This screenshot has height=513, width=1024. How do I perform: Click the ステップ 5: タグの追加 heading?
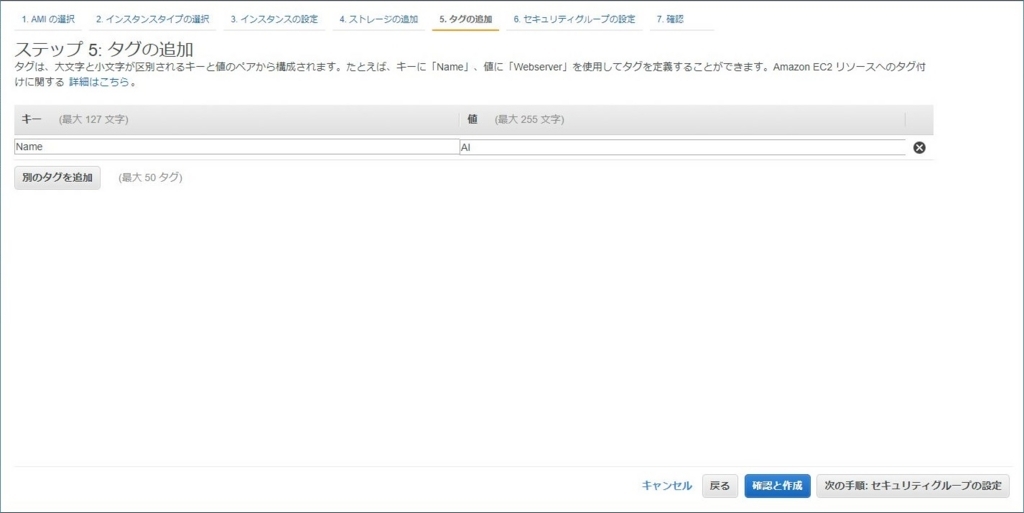tap(104, 50)
